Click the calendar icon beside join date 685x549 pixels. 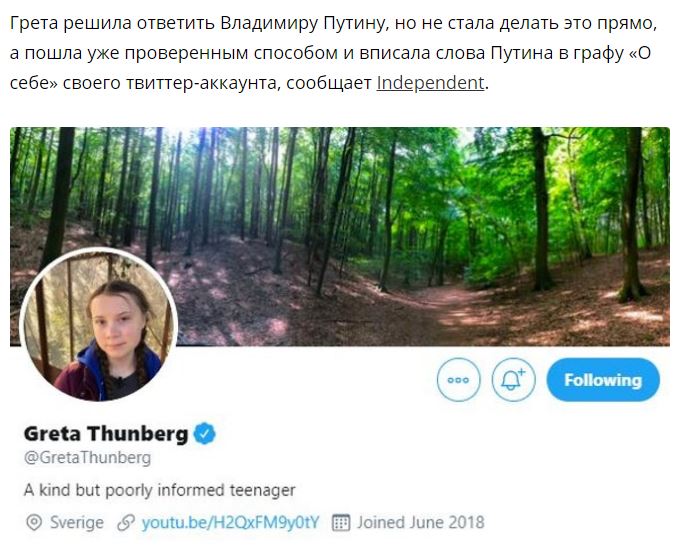pos(341,522)
